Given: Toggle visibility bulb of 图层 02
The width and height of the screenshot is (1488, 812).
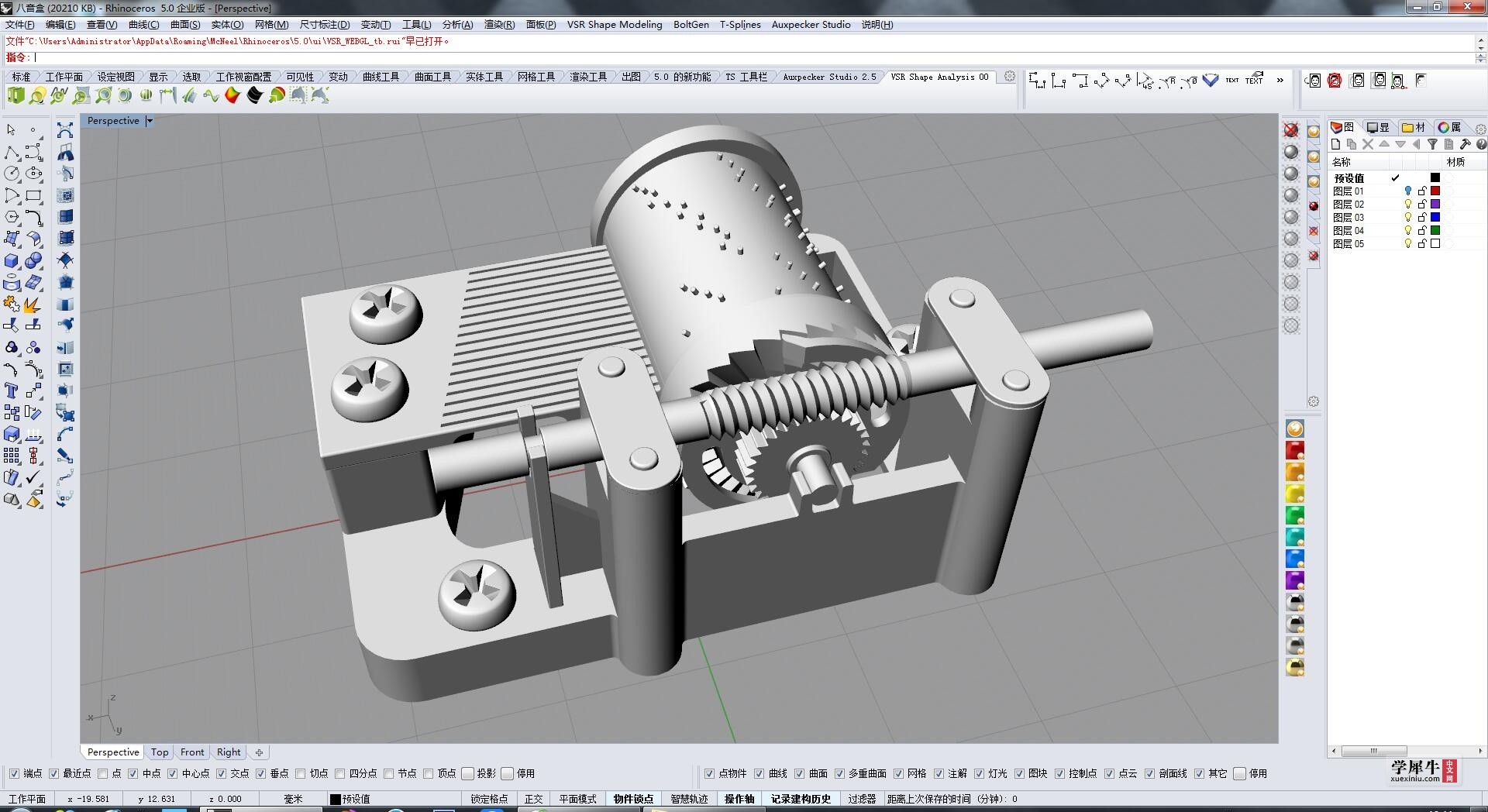Looking at the screenshot, I should tap(1408, 205).
